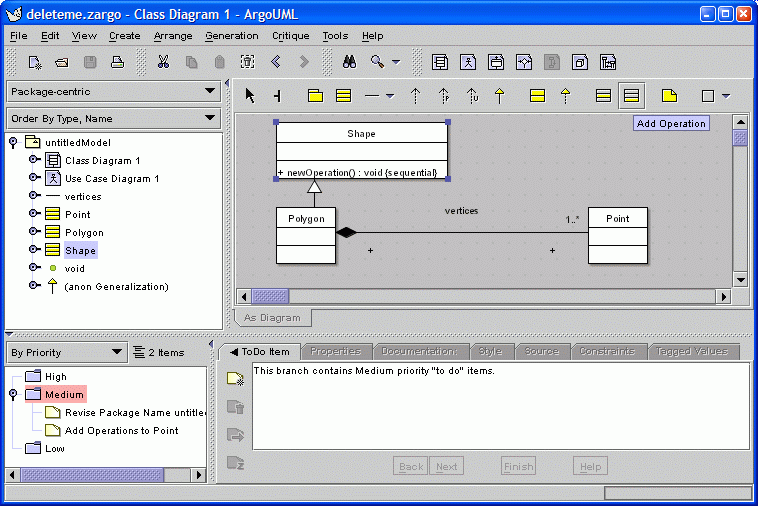Click the Zoom magnifier icon

pyautogui.click(x=377, y=62)
